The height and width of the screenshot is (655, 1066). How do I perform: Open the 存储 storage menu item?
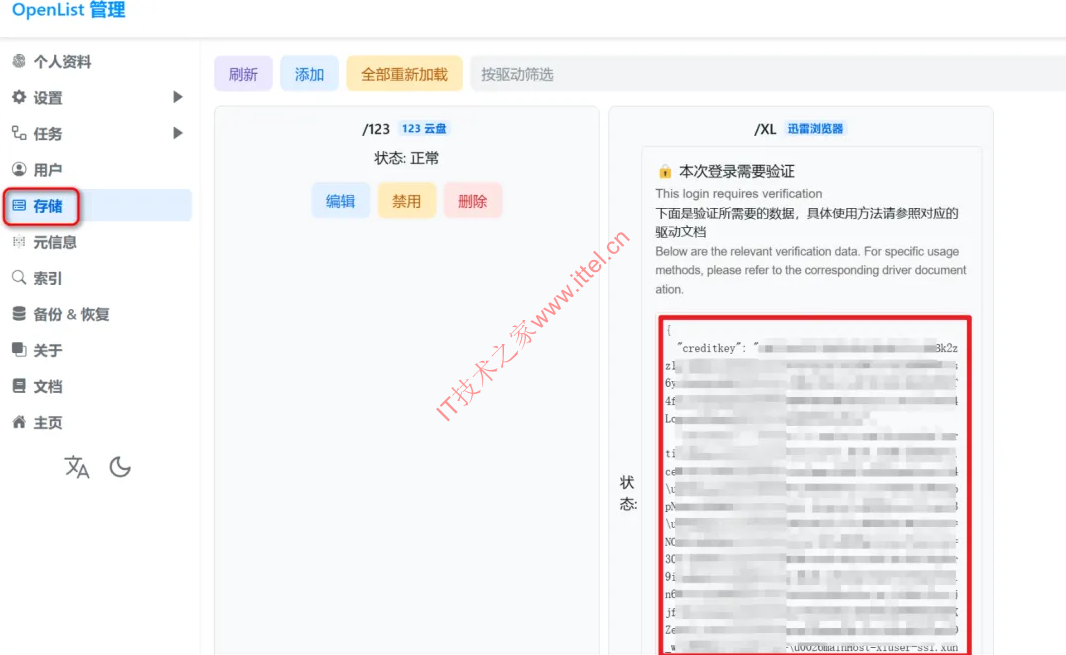[48, 206]
